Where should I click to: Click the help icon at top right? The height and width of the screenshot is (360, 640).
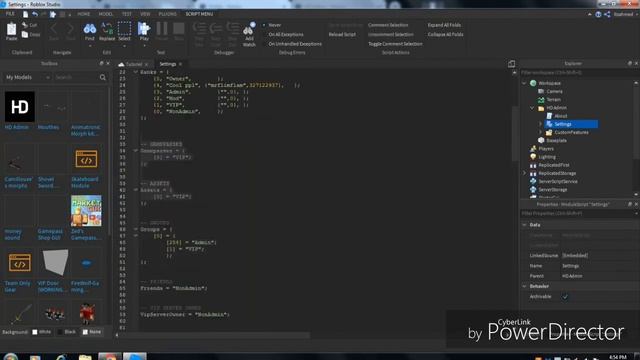coord(598,14)
